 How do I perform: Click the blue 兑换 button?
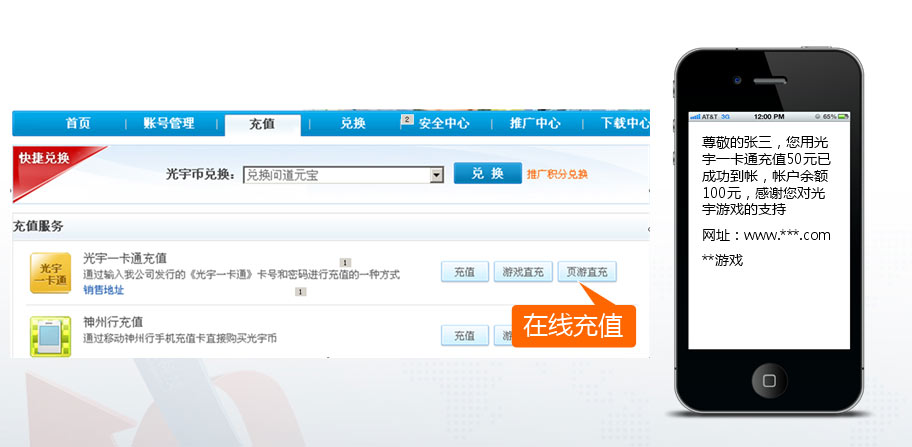[x=487, y=174]
